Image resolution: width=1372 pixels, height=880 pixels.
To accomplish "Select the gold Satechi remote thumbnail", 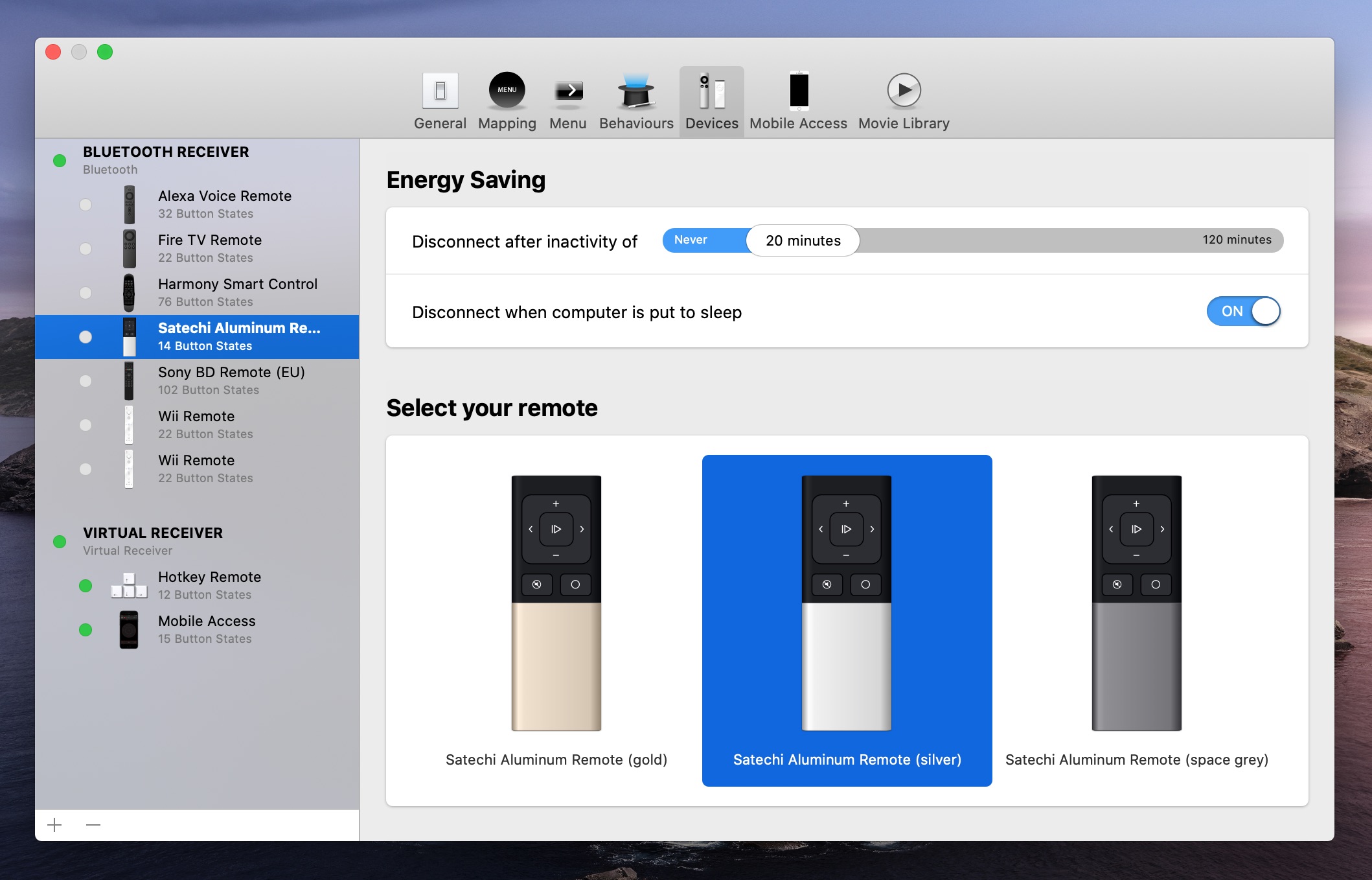I will [x=556, y=603].
